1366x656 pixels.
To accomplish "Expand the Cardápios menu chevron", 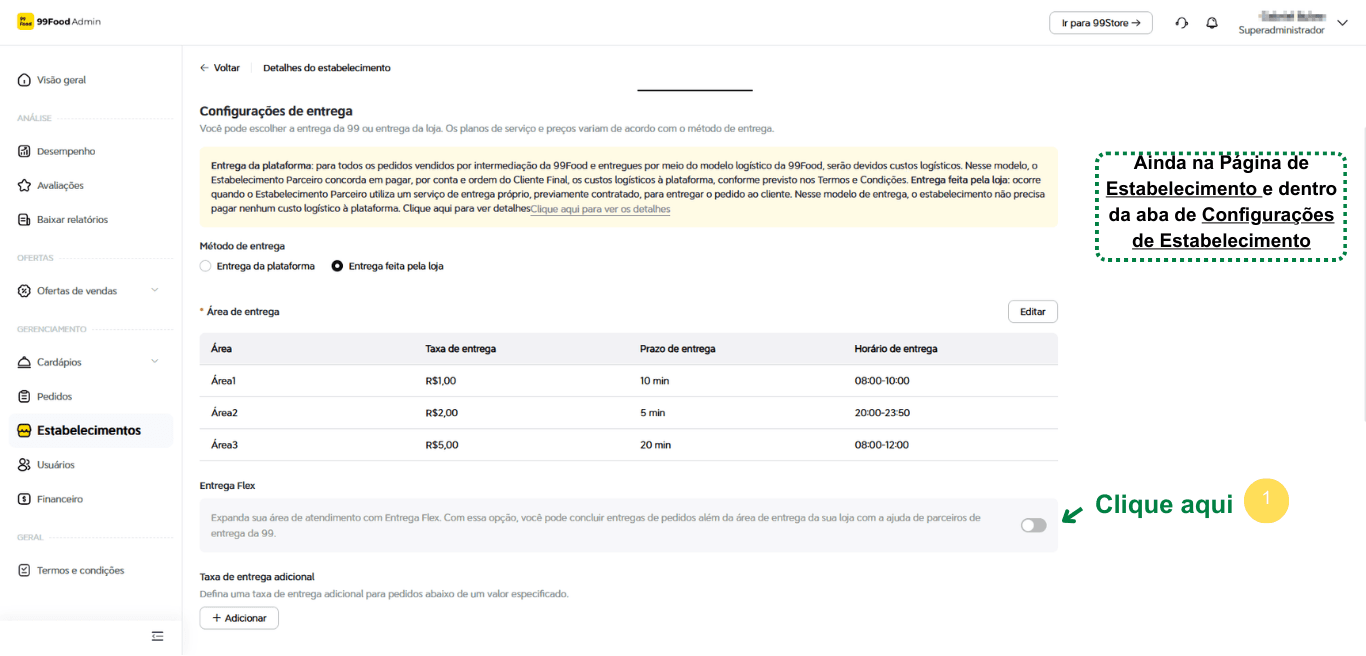I will point(154,362).
